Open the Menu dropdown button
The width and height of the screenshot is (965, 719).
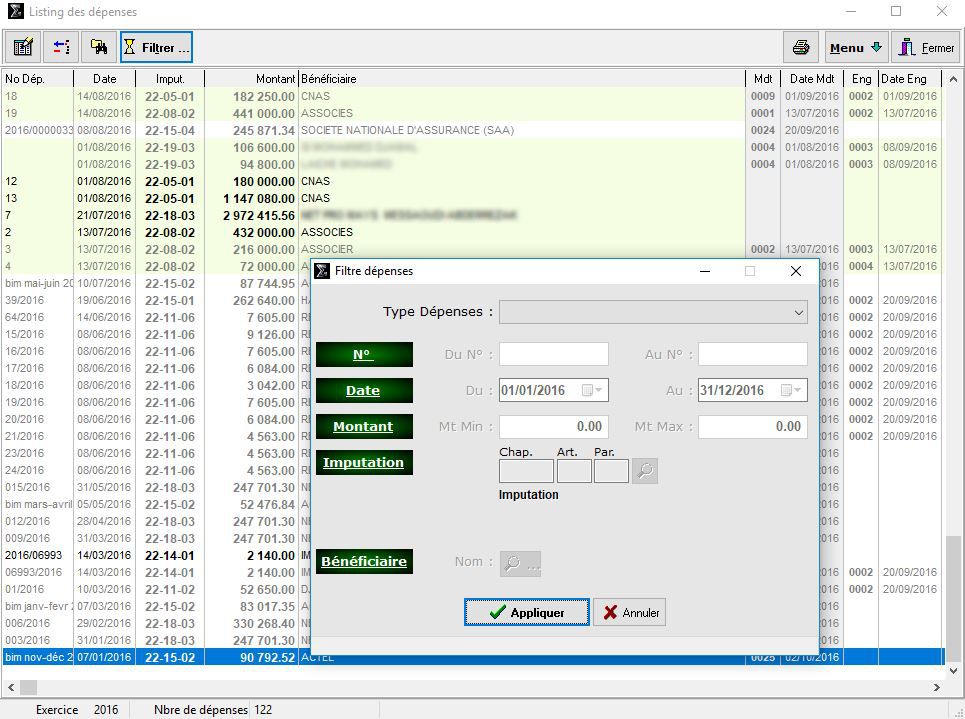click(x=856, y=47)
